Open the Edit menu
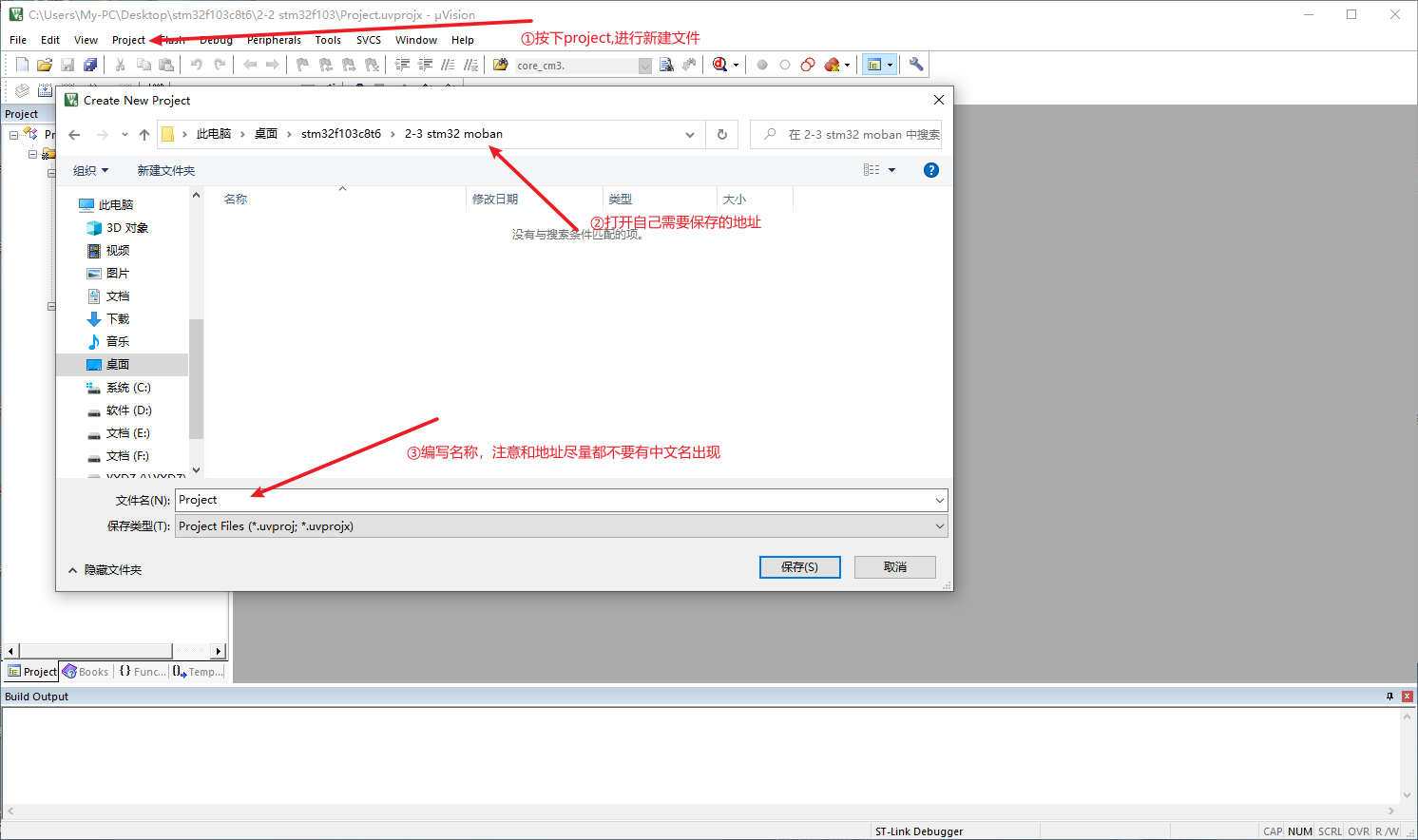The width and height of the screenshot is (1418, 840). (x=50, y=40)
